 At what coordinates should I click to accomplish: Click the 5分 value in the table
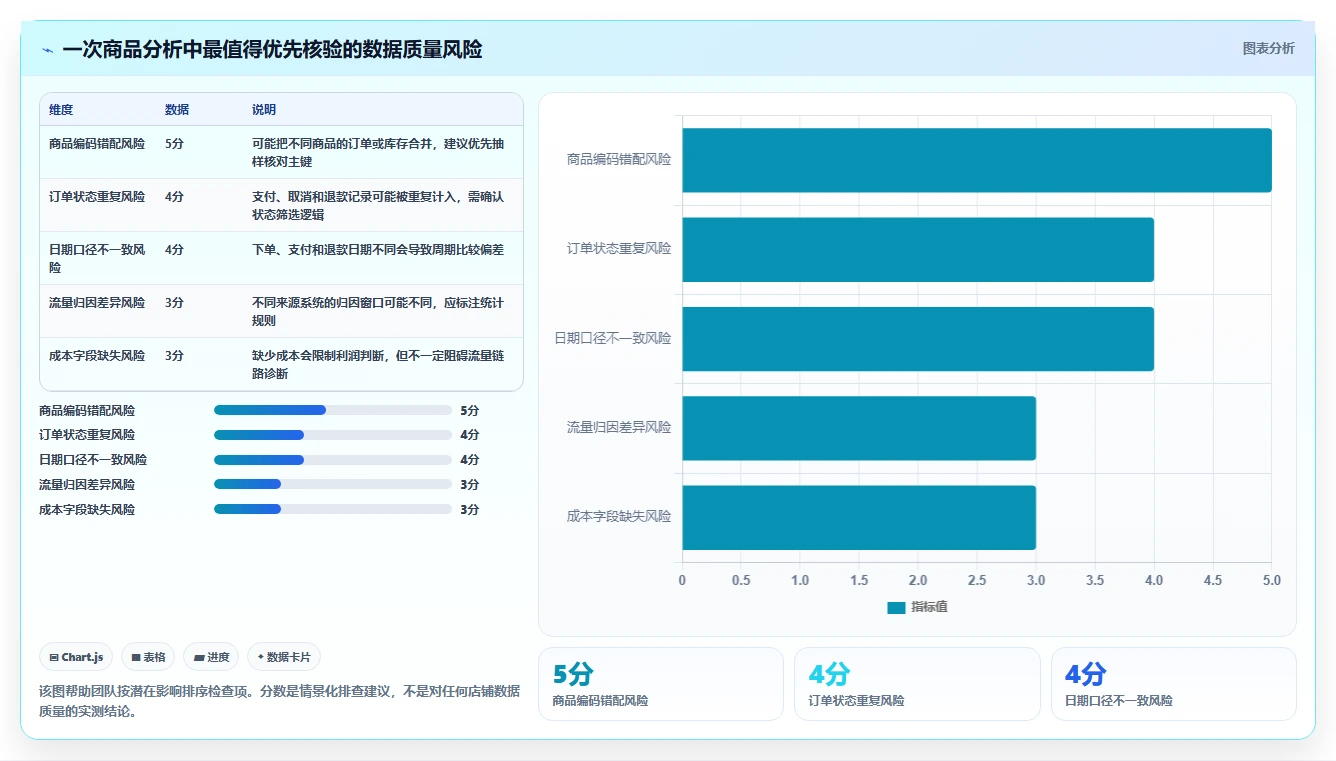[x=174, y=144]
